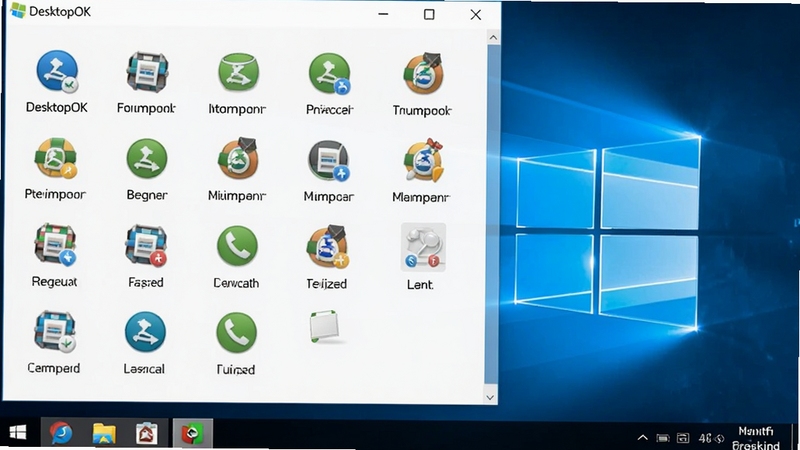Open the taskbar clock
The width and height of the screenshot is (800, 450).
pyautogui.click(x=756, y=438)
